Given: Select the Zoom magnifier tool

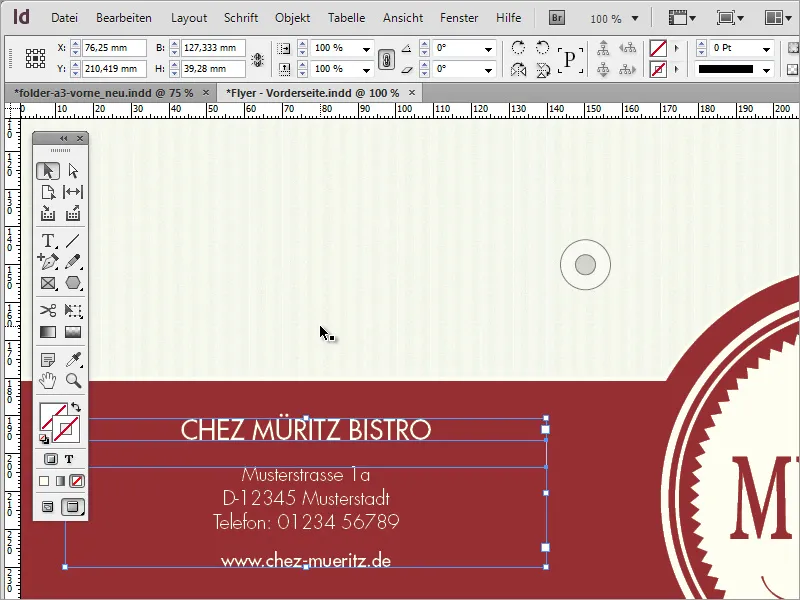Looking at the screenshot, I should coord(73,381).
